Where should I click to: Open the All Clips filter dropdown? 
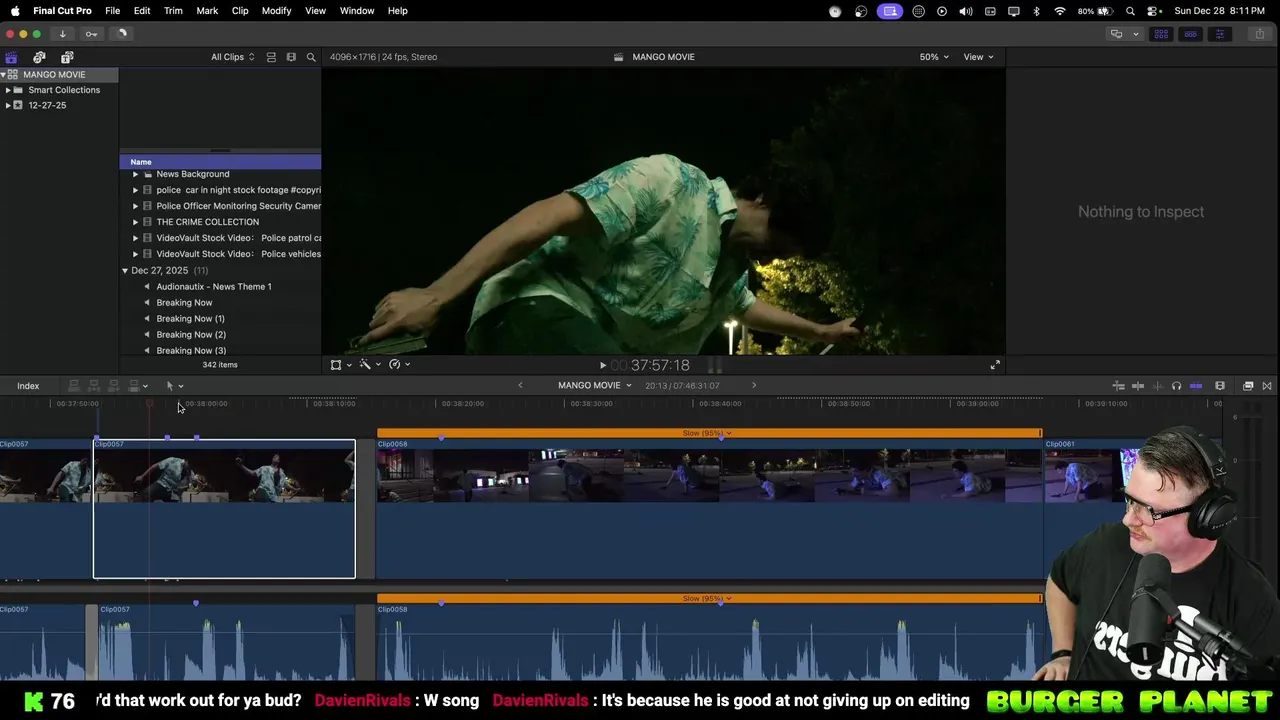tap(232, 57)
